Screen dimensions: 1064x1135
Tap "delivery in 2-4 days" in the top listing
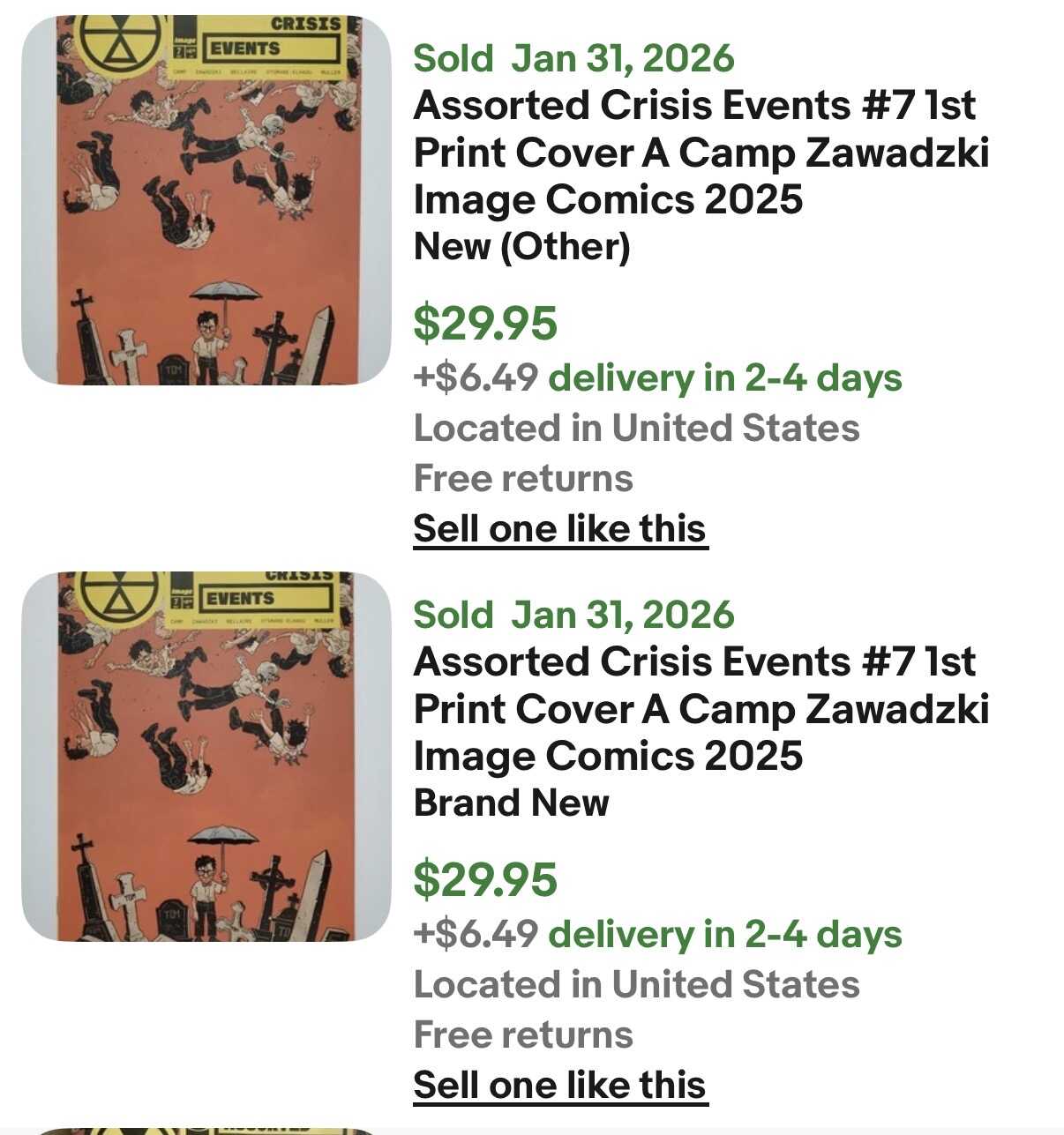(x=725, y=378)
